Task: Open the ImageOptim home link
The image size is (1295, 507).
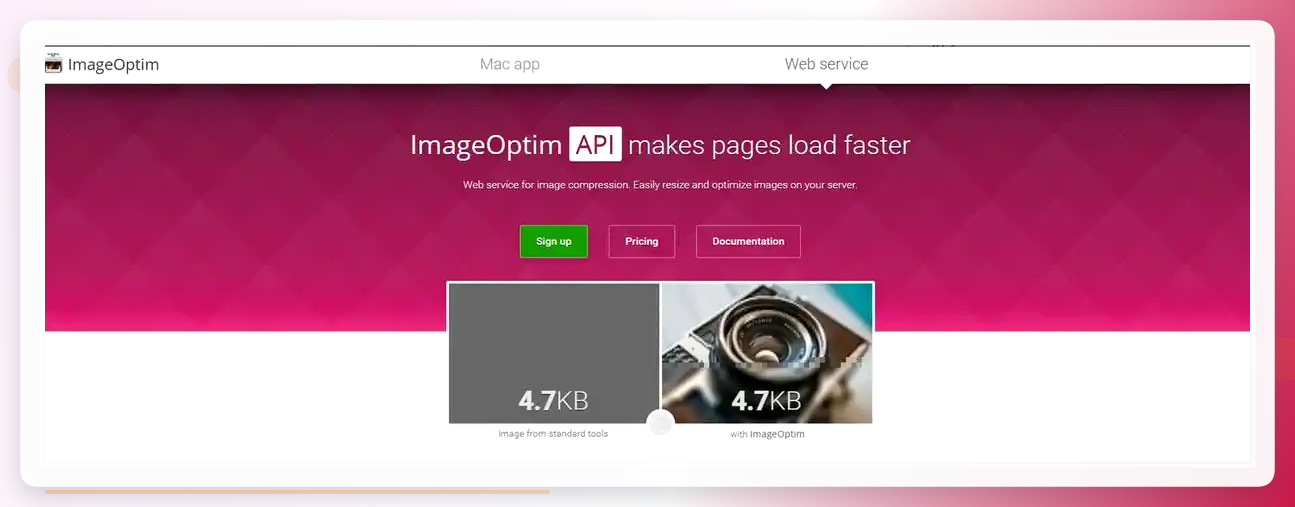Action: pos(102,64)
